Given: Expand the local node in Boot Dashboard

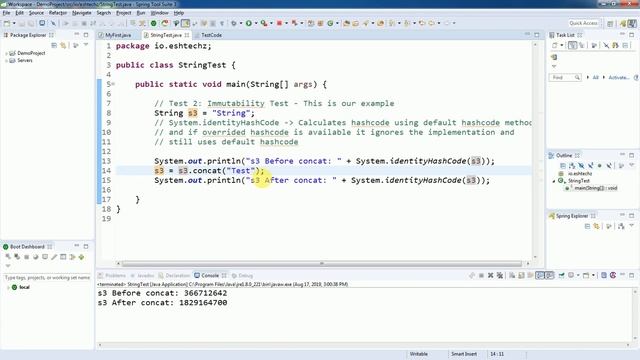Looking at the screenshot, I should (x=8, y=287).
